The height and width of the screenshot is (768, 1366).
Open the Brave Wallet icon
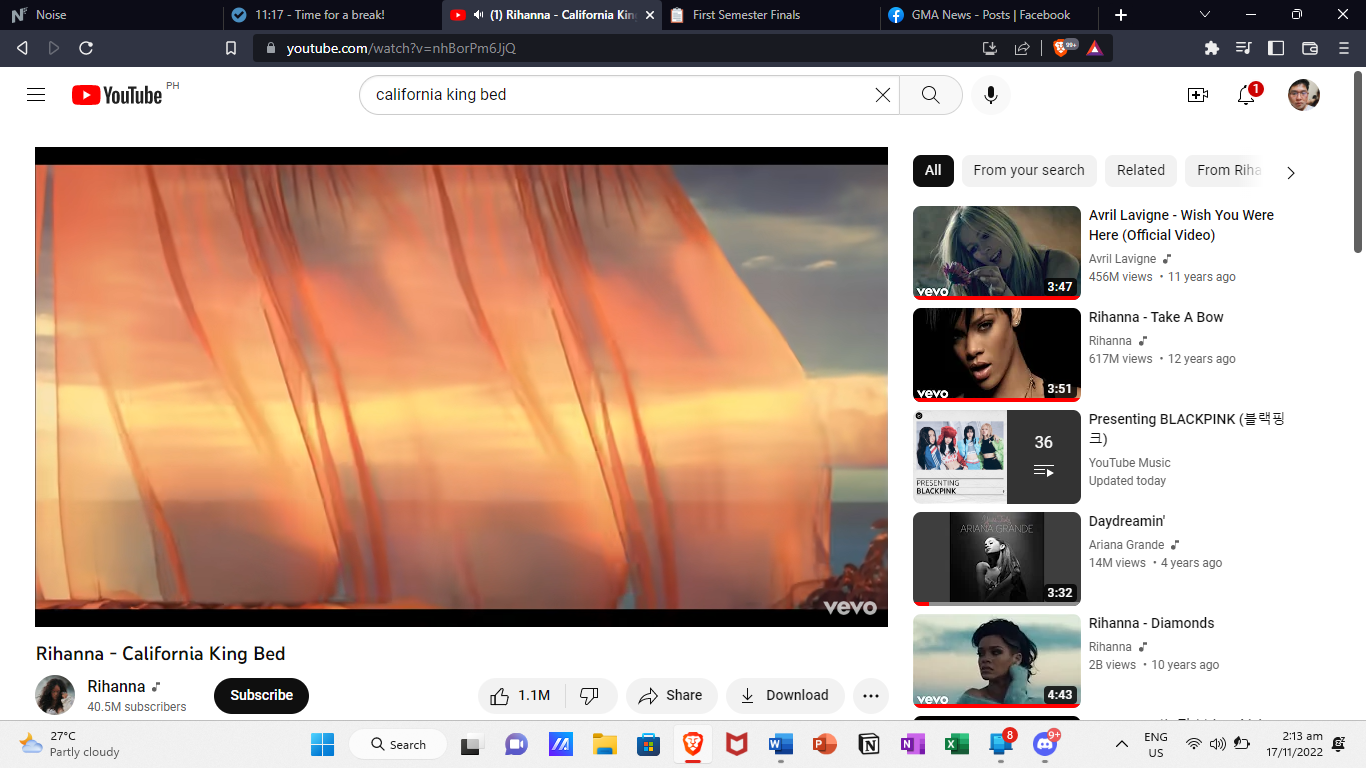point(1310,48)
